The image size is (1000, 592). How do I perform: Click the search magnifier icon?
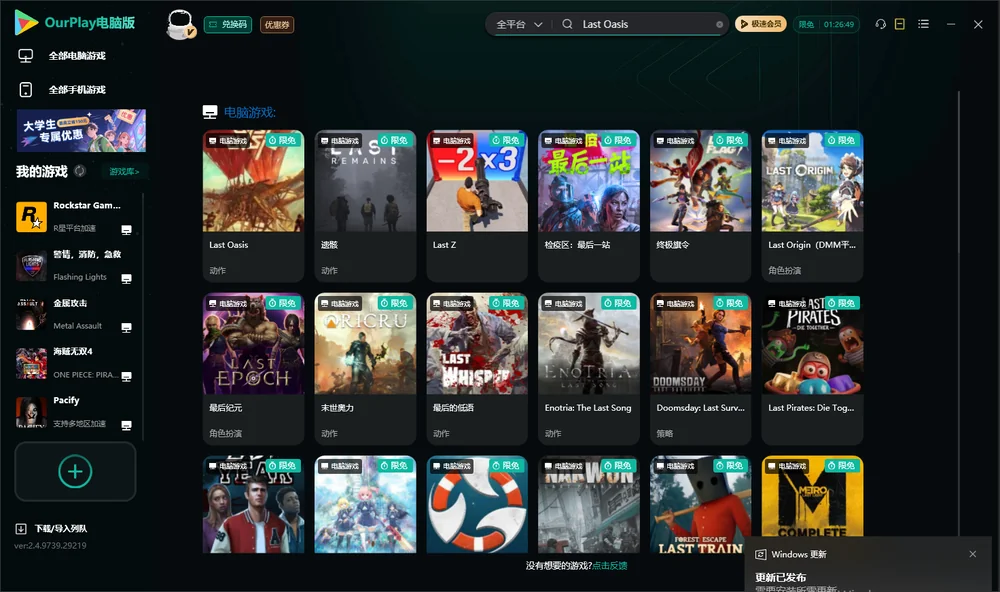(x=567, y=24)
